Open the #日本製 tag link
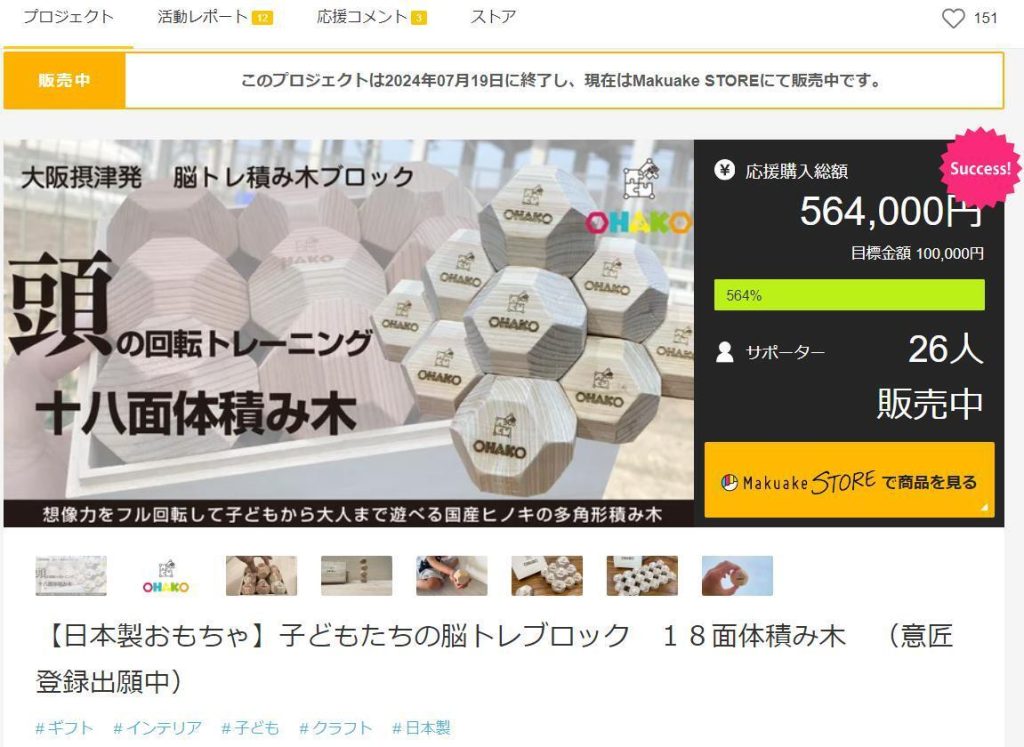 pyautogui.click(x=421, y=728)
